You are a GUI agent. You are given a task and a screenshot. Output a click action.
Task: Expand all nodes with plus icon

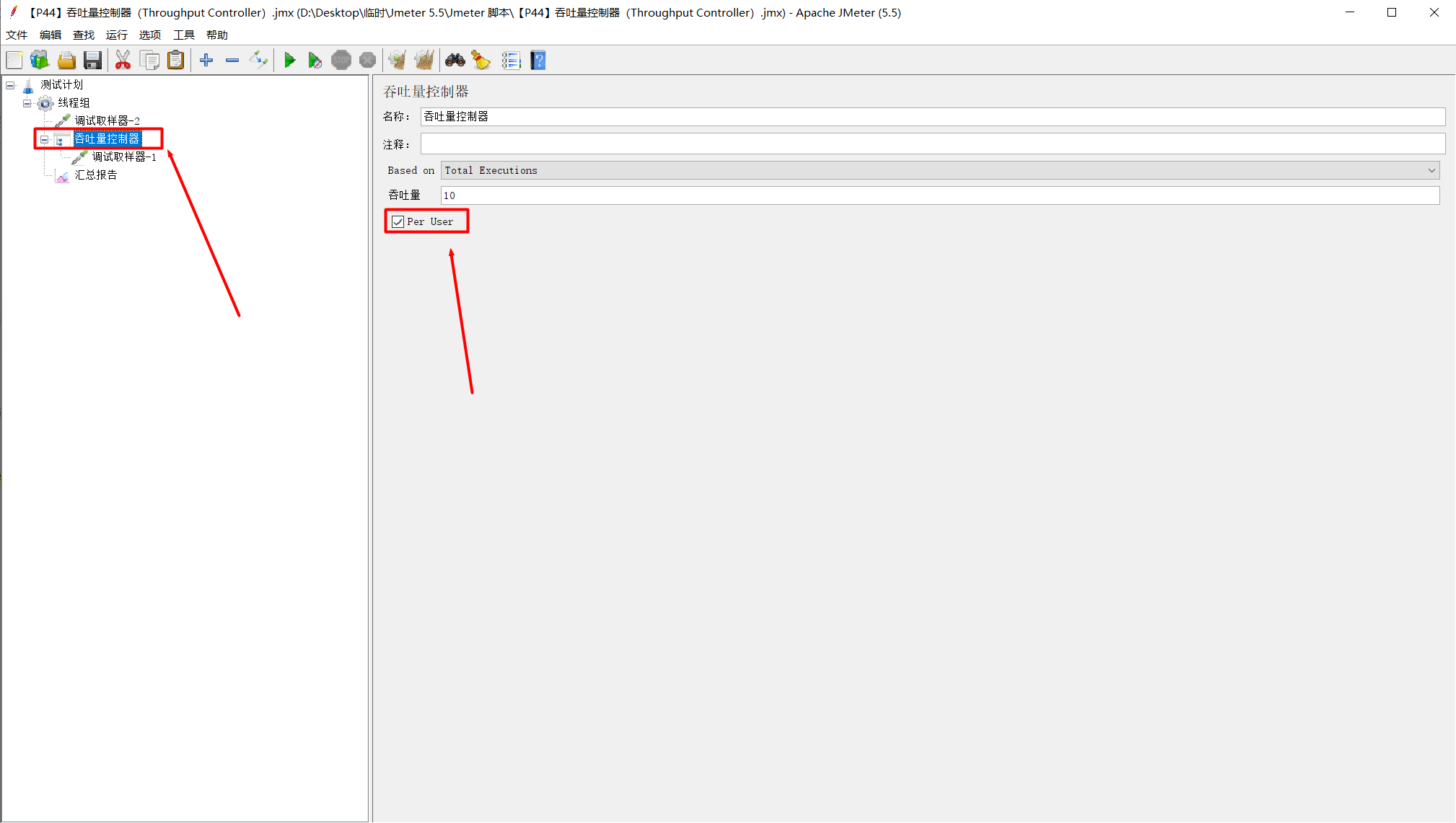click(x=206, y=61)
